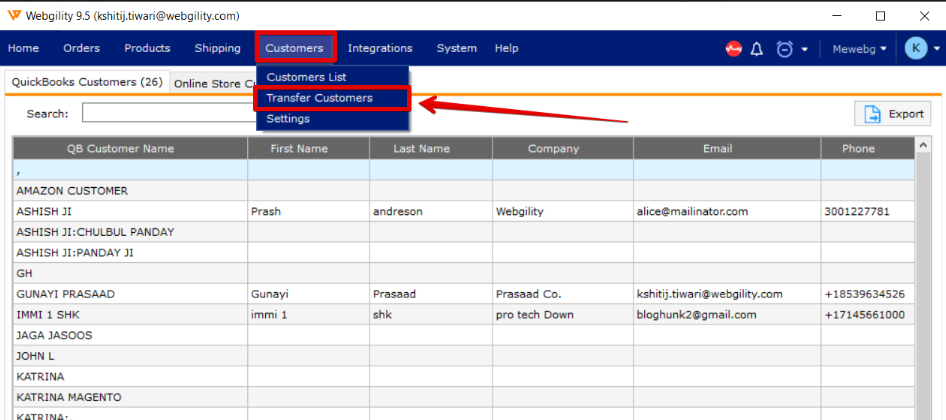Expand the scheduler clock dropdown arrow

coord(804,49)
